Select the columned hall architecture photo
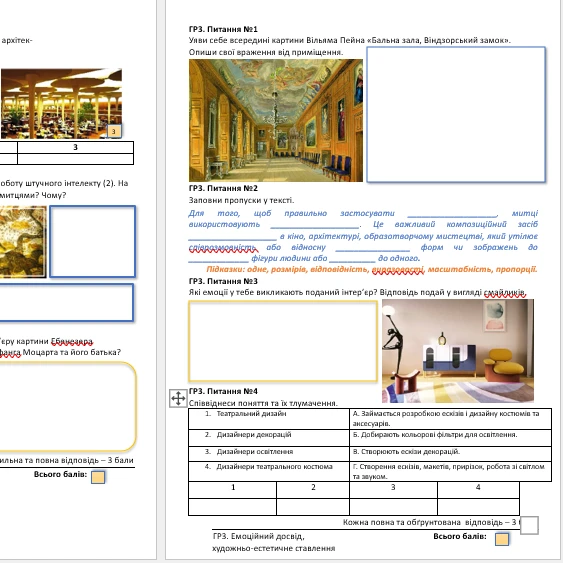This screenshot has width=563, height=563. [x=61, y=103]
